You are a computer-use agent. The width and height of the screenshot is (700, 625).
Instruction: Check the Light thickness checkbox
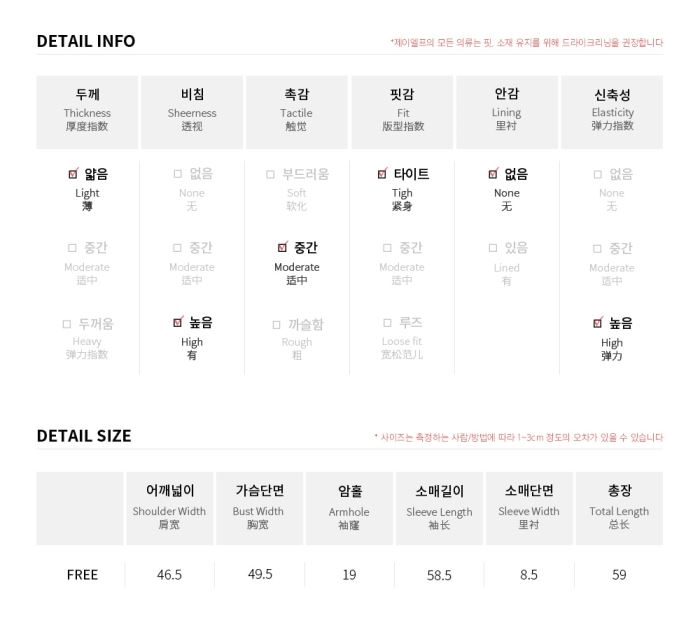tap(73, 174)
